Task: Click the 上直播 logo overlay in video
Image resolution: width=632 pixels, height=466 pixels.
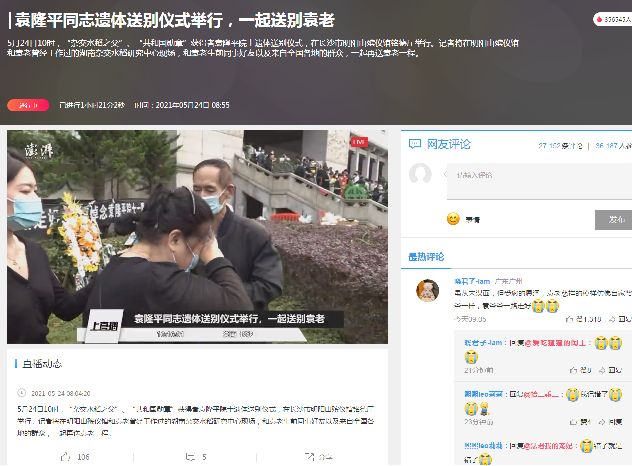Action: pos(104,326)
